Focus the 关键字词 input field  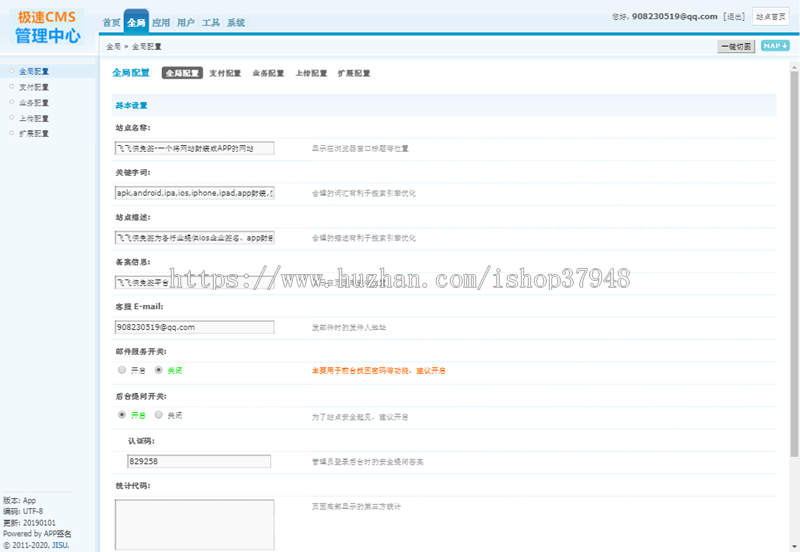tap(194, 193)
